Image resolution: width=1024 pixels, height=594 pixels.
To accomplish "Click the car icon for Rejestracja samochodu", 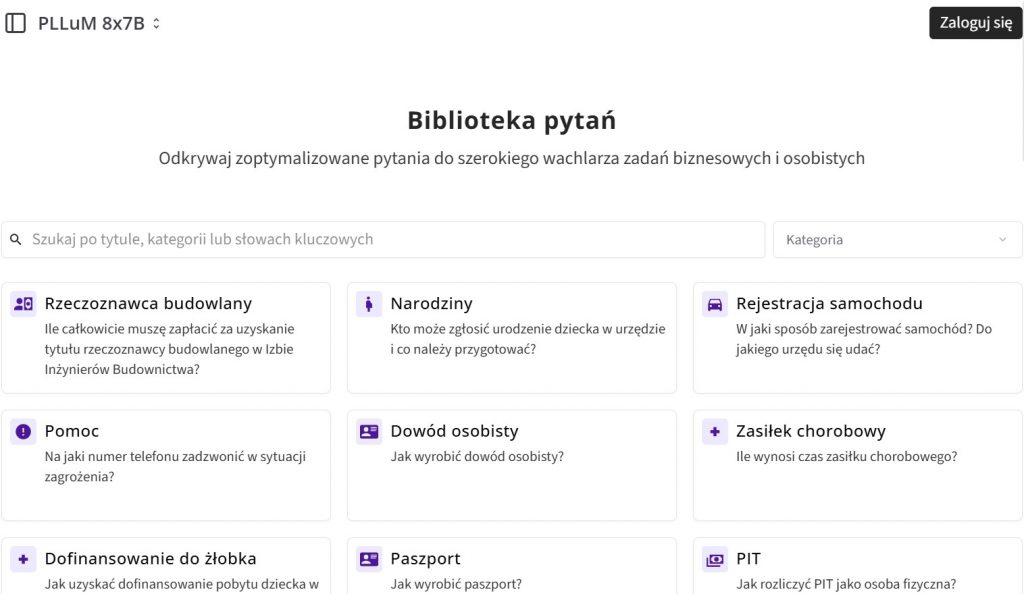I will coord(715,304).
